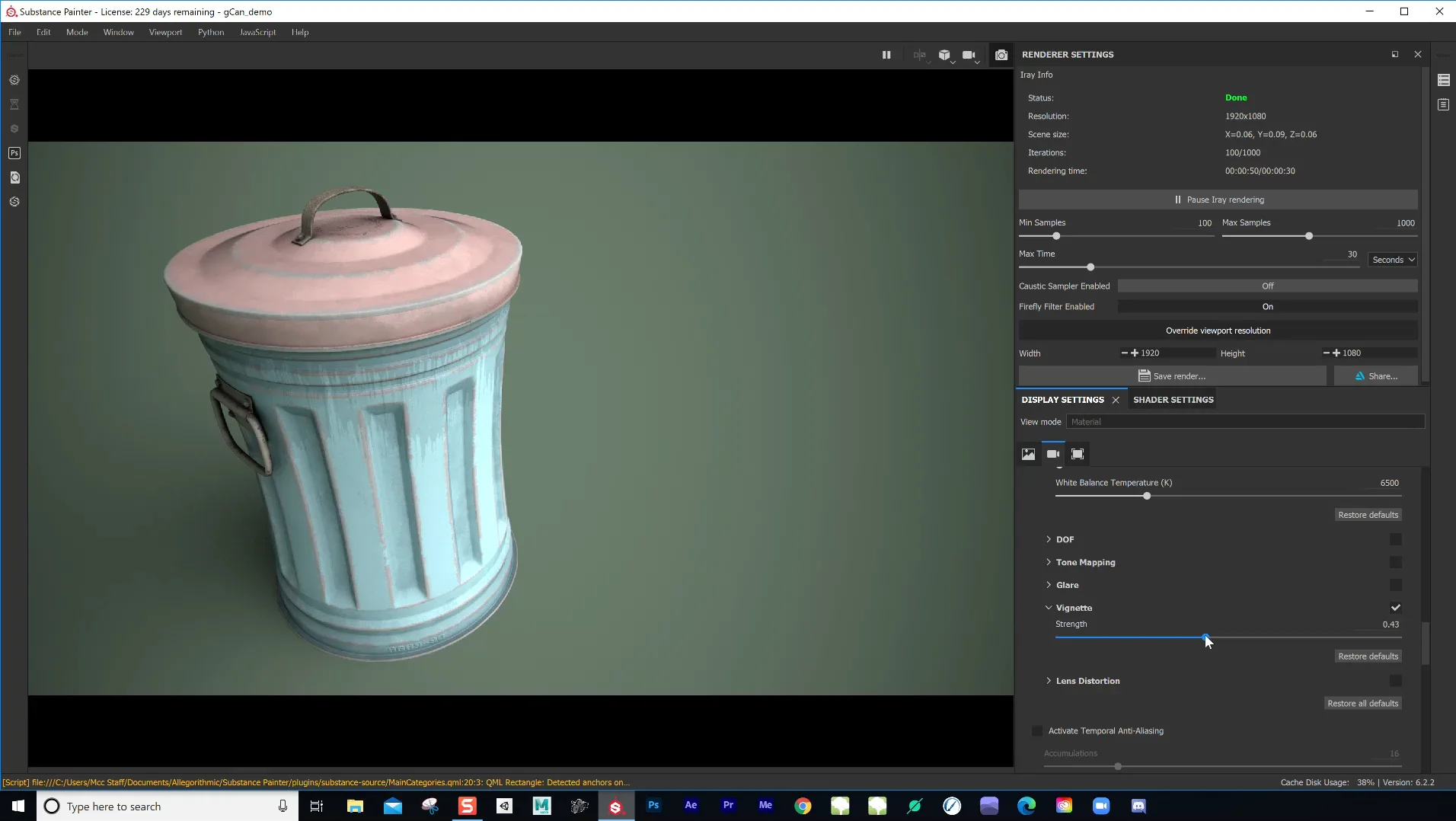Open the 3D cube display mode icon
The width and height of the screenshot is (1456, 821).
tap(945, 55)
